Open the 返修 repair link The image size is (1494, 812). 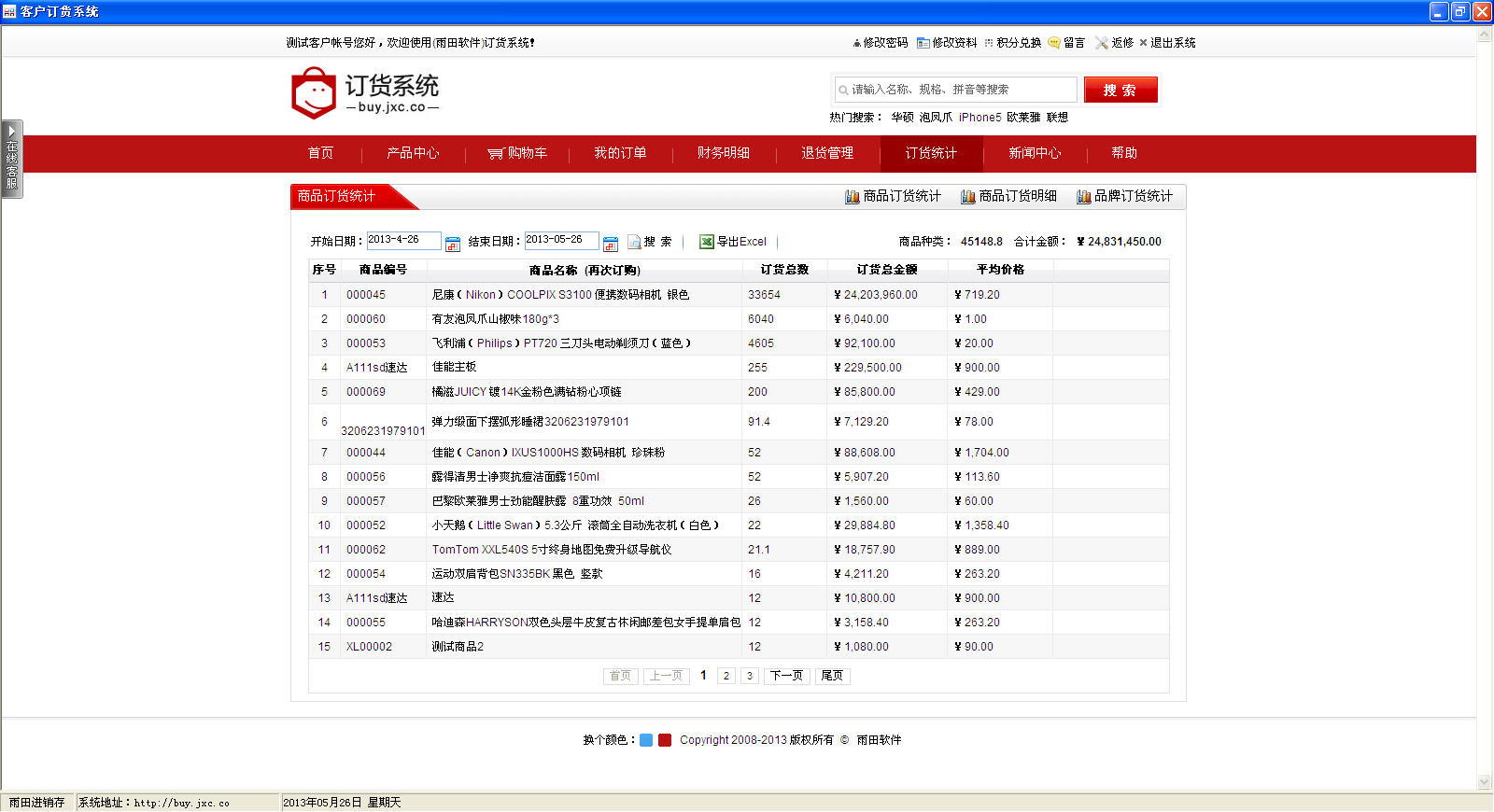click(1114, 43)
